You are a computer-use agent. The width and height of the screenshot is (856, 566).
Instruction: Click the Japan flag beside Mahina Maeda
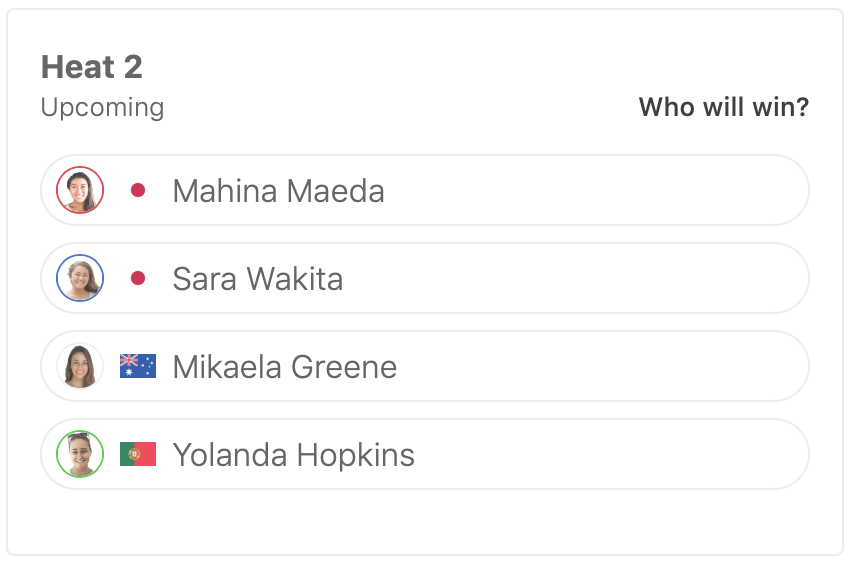(138, 190)
